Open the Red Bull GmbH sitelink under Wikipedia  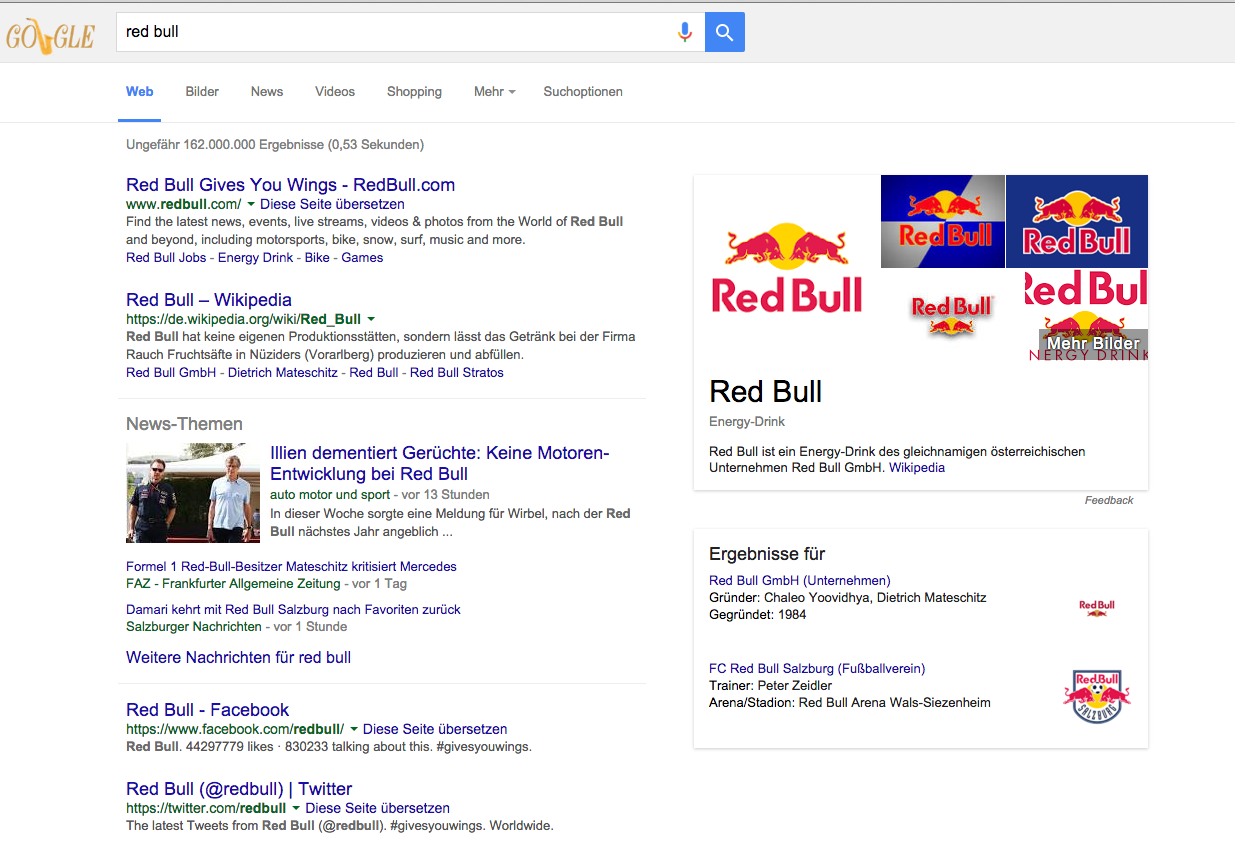(x=171, y=373)
